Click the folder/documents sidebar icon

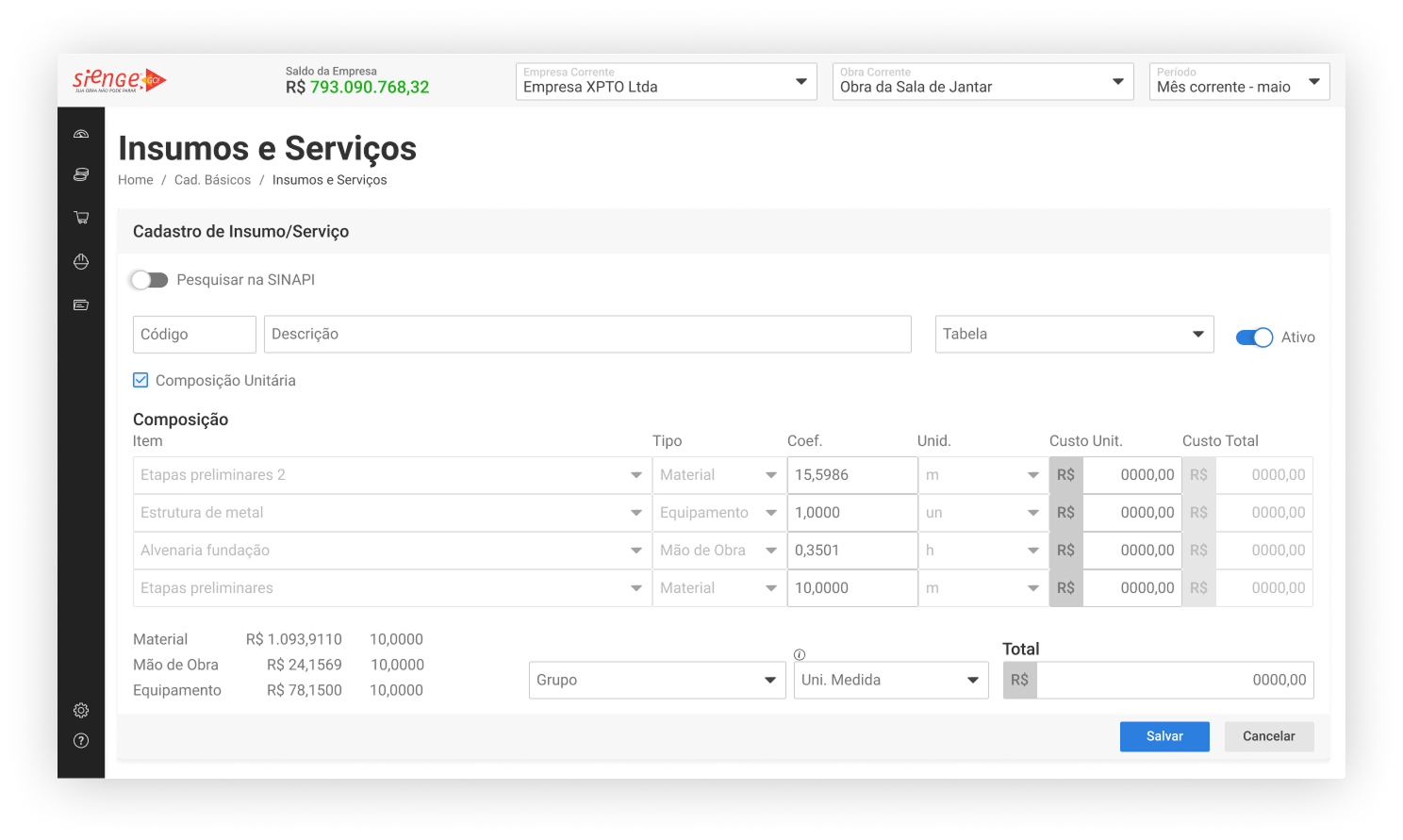pyautogui.click(x=81, y=305)
